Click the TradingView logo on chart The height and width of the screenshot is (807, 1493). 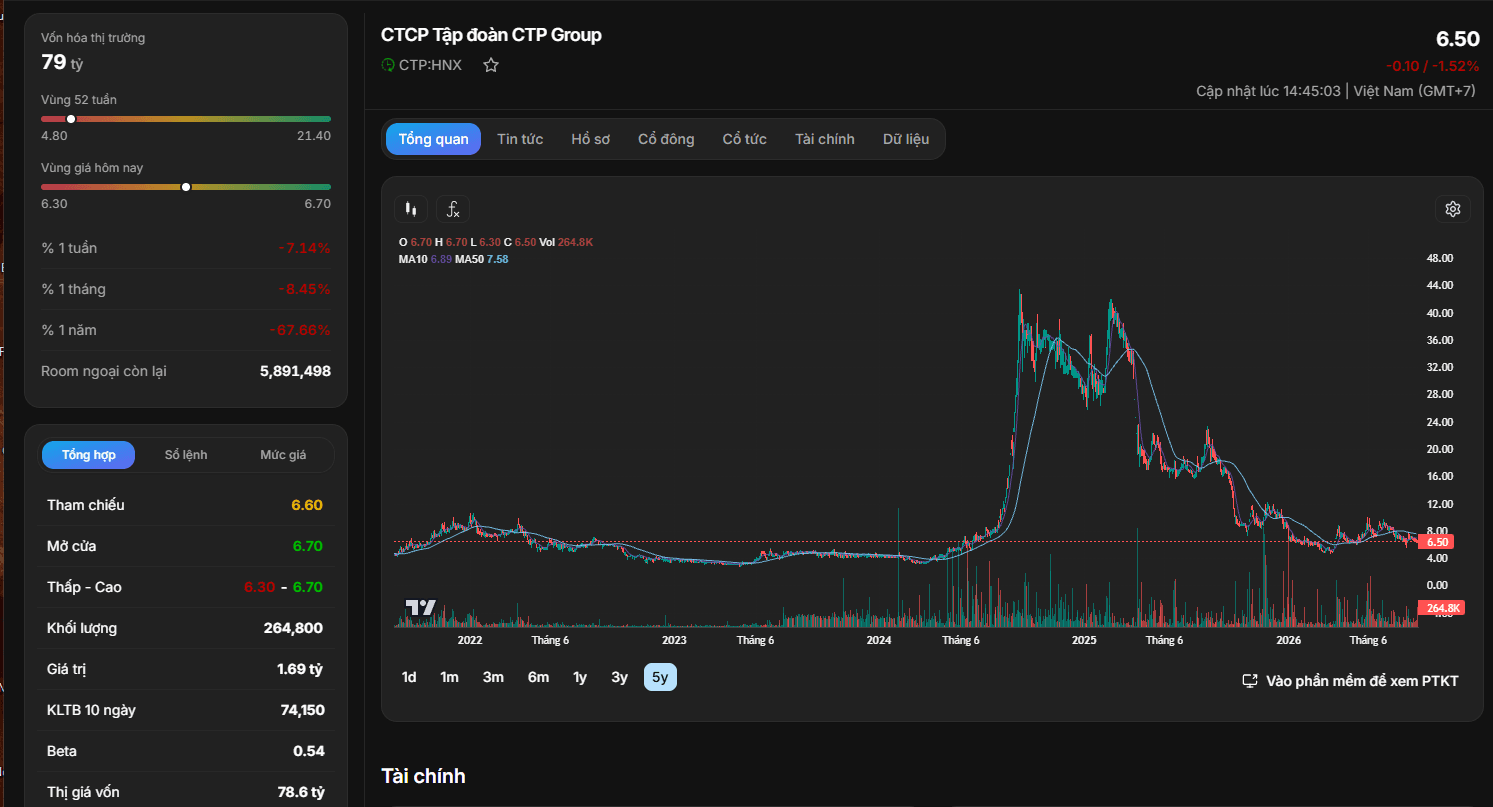tap(420, 608)
